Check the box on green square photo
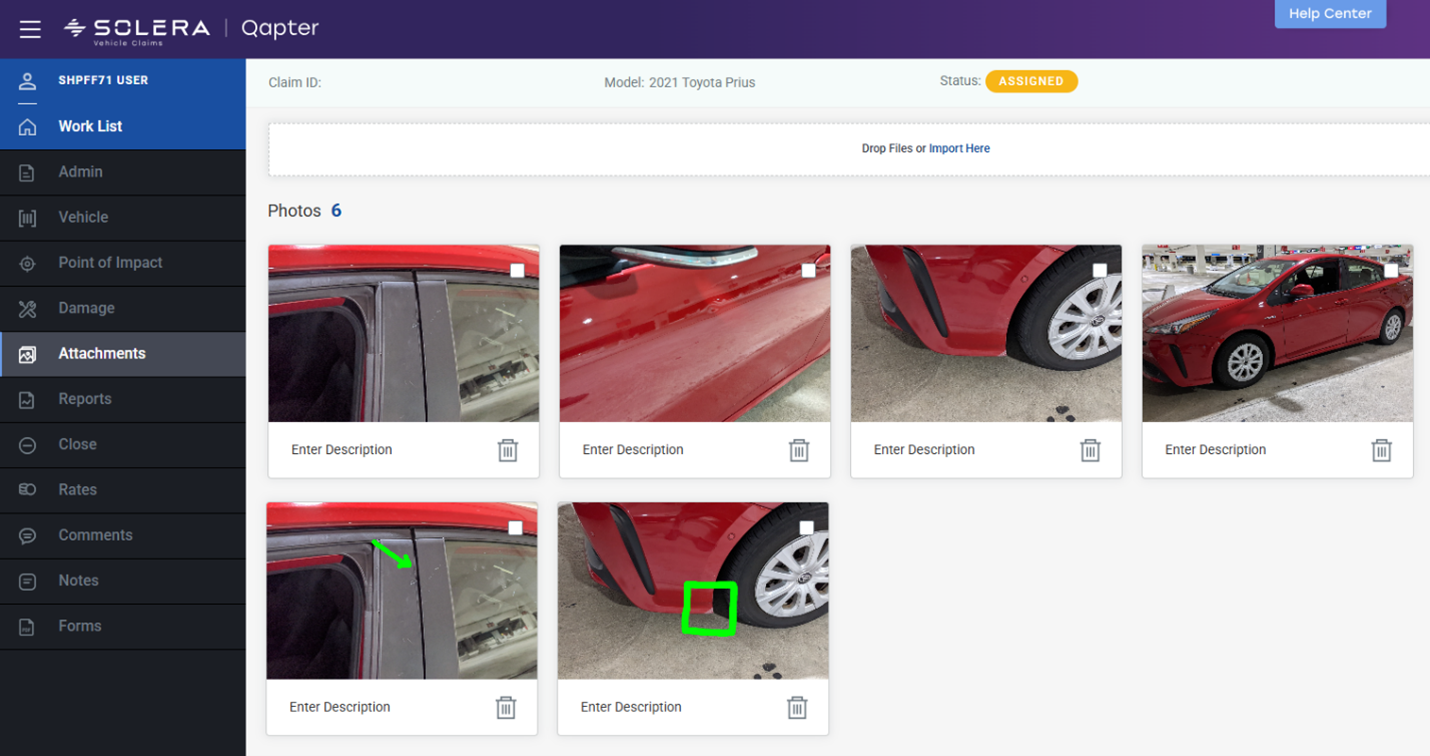 point(806,528)
